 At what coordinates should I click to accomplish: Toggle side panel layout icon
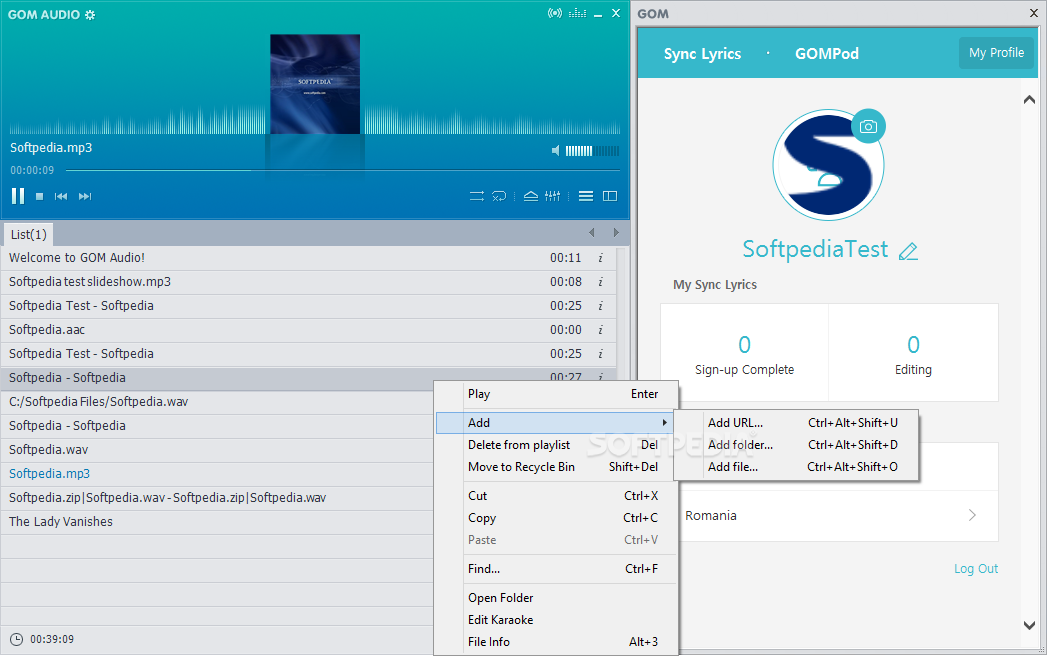(610, 196)
